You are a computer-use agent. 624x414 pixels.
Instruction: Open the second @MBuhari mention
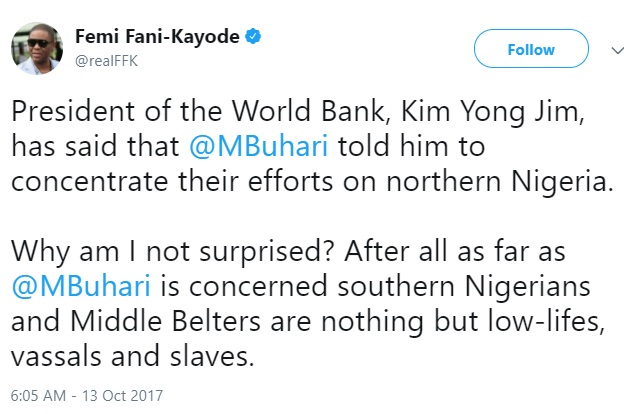(81, 286)
